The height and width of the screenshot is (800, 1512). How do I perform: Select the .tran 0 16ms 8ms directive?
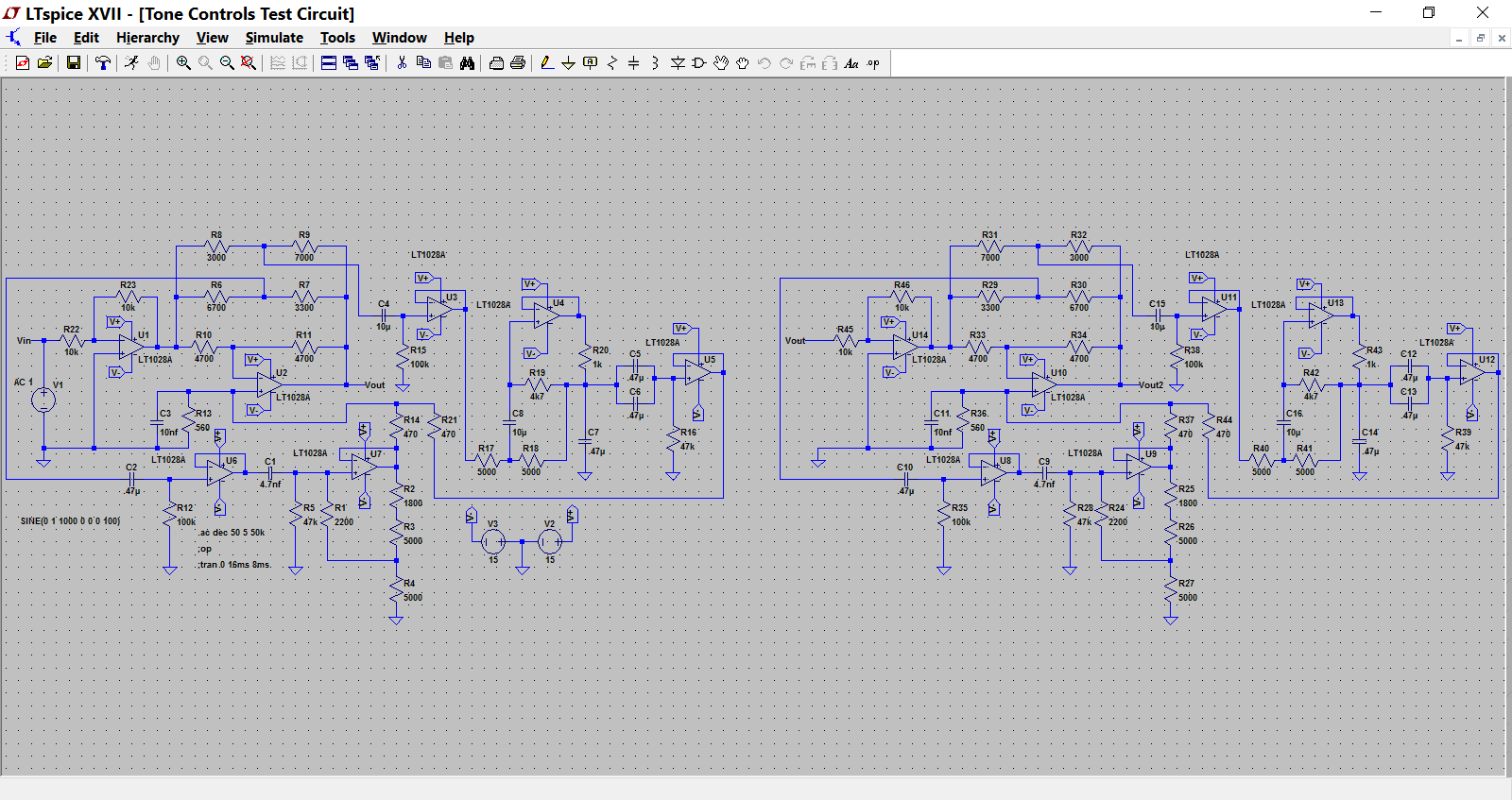point(234,565)
